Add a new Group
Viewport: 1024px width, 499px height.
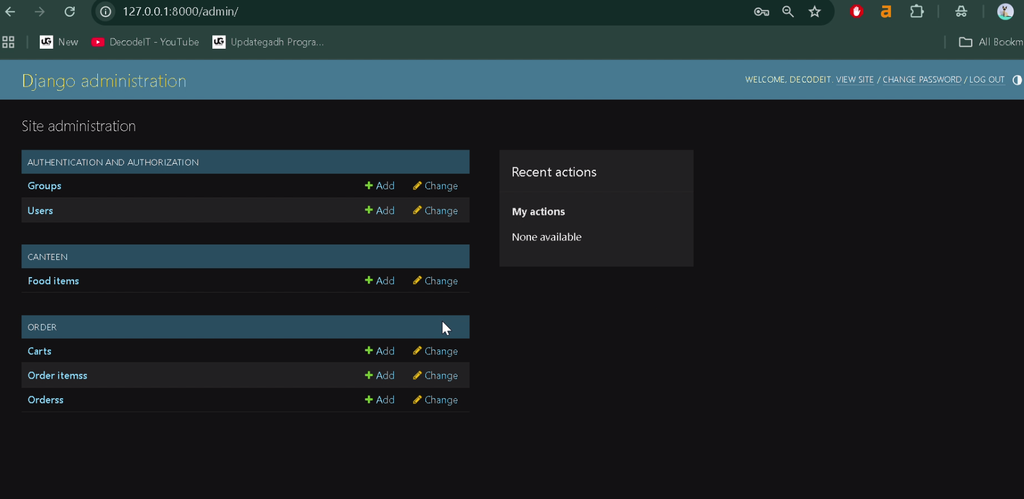tap(379, 185)
